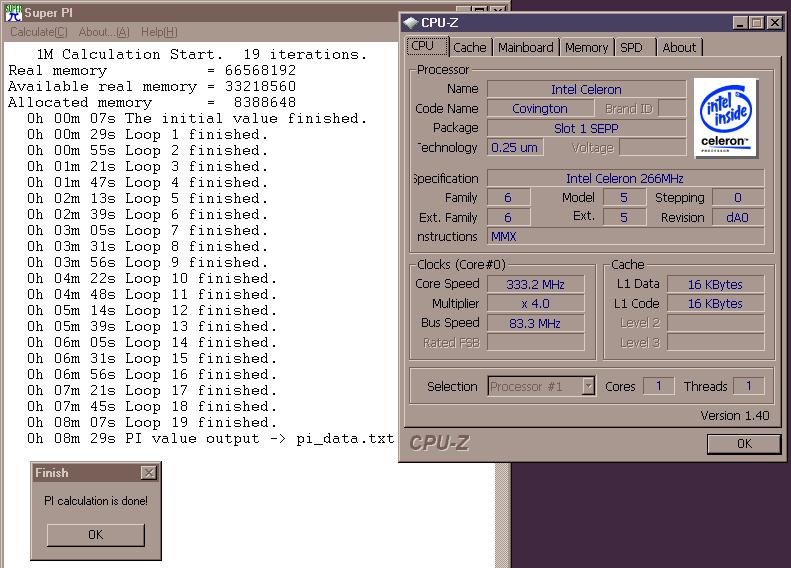Minimize the CPU-Z window
Image resolution: width=791 pixels, height=568 pixels.
[x=740, y=23]
